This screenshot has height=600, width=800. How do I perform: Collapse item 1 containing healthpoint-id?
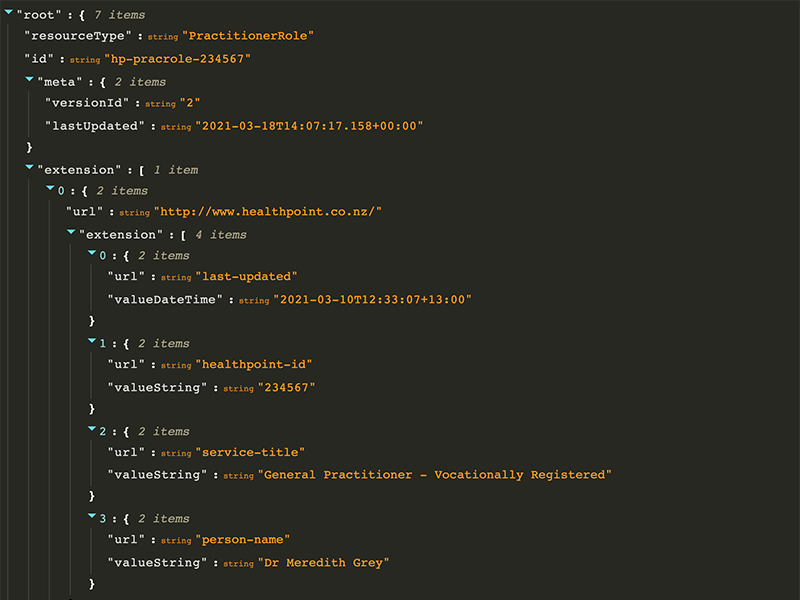click(92, 340)
